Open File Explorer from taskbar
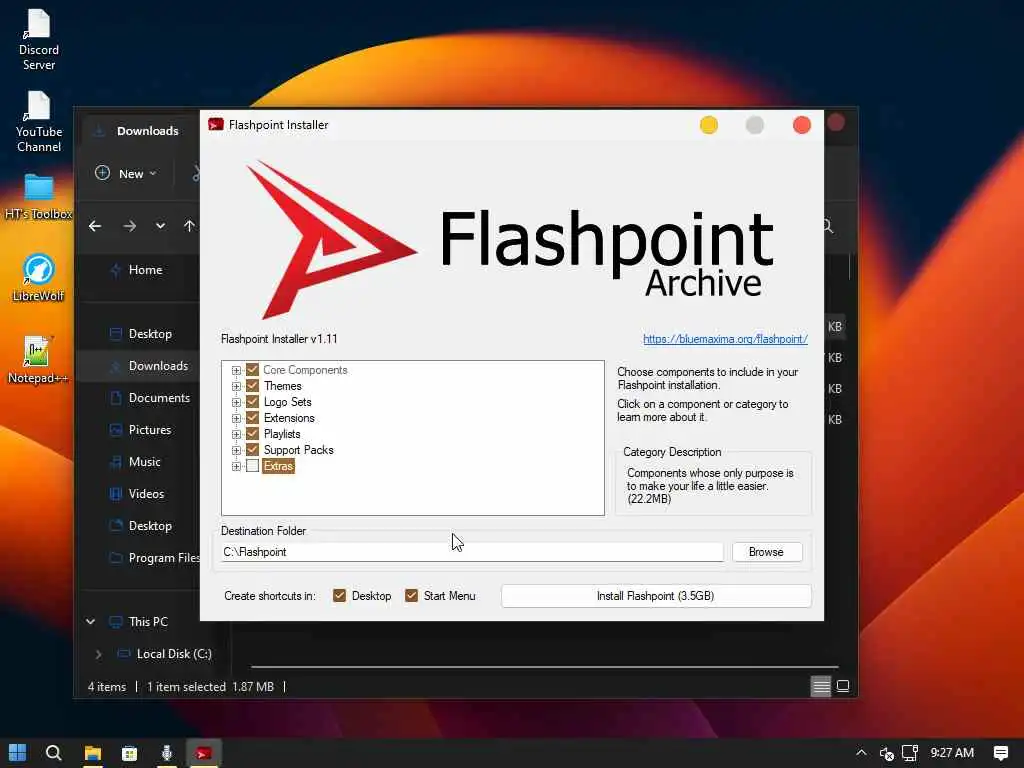Viewport: 1024px width, 768px height. tap(93, 753)
